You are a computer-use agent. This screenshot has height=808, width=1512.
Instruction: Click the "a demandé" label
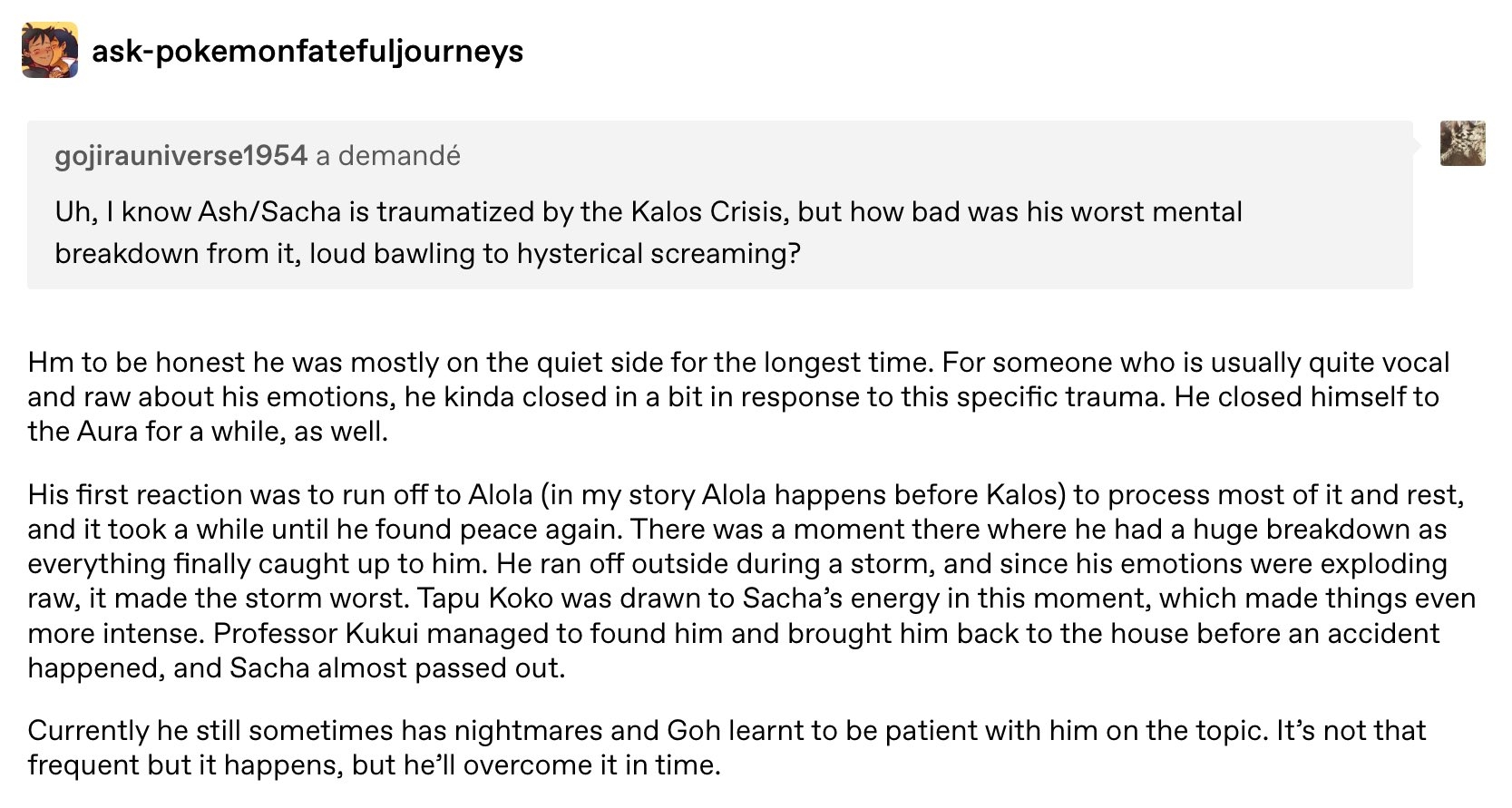tap(388, 156)
